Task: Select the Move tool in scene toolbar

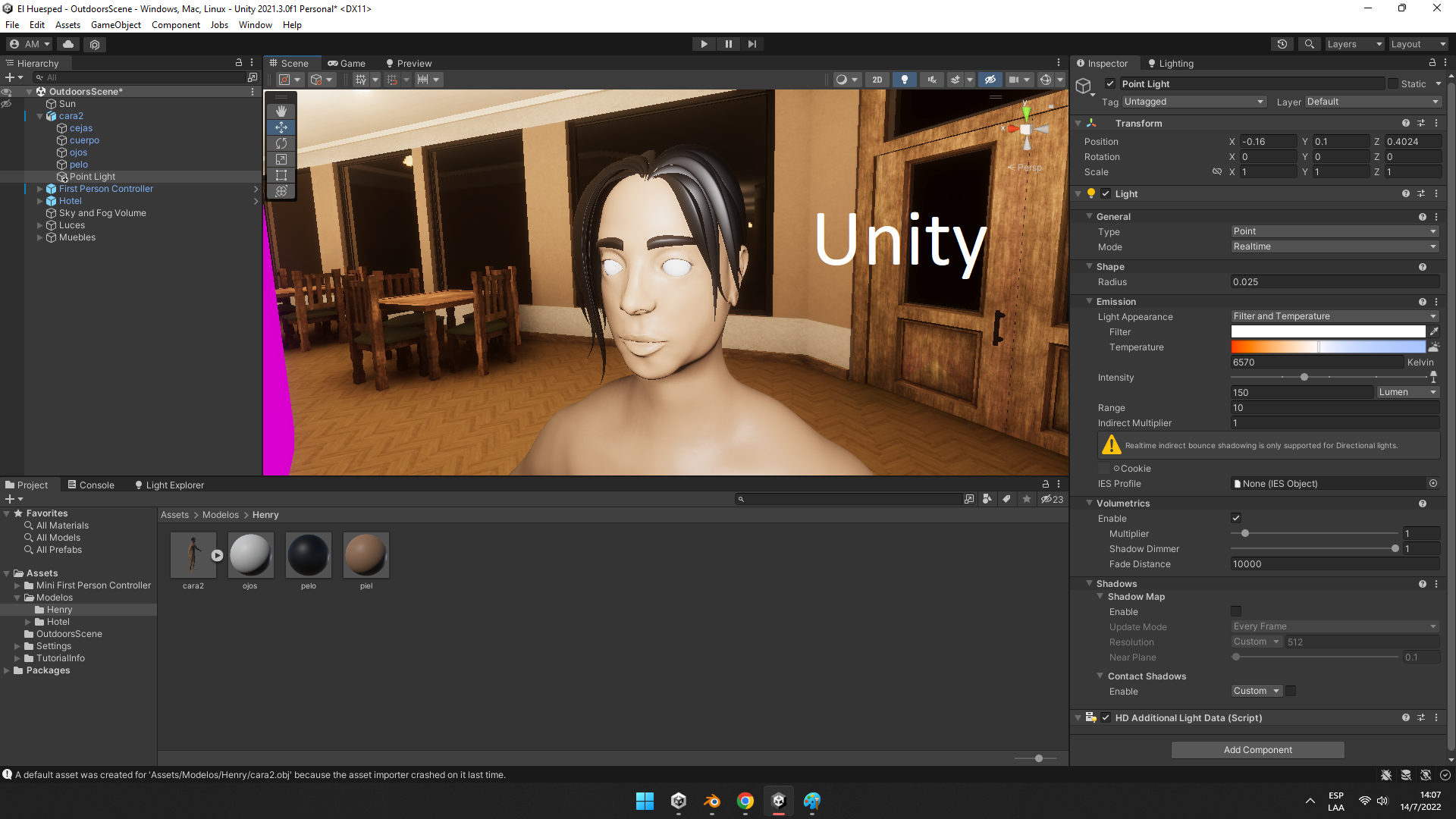Action: [281, 127]
